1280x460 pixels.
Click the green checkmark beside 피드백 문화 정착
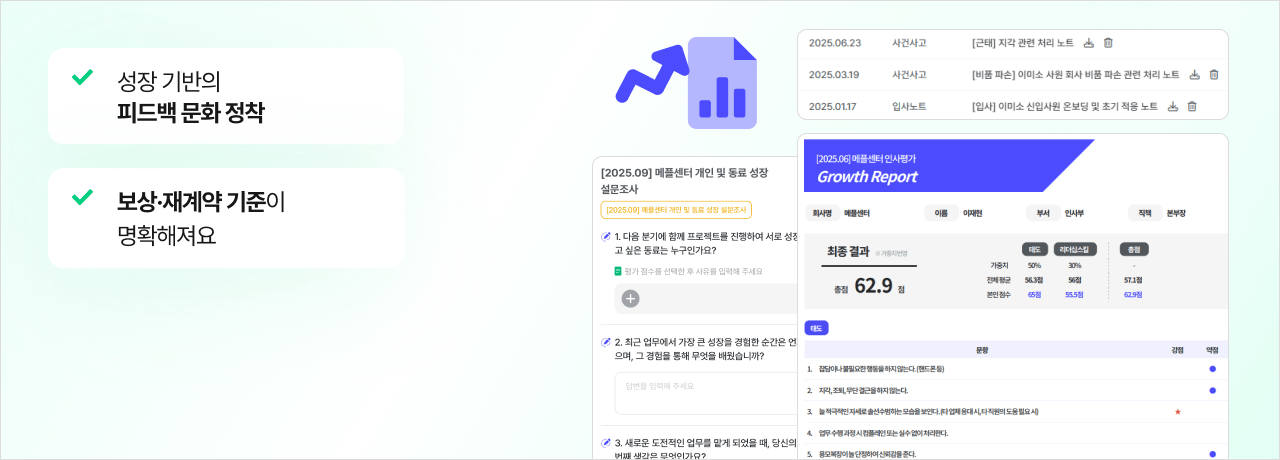[x=83, y=77]
